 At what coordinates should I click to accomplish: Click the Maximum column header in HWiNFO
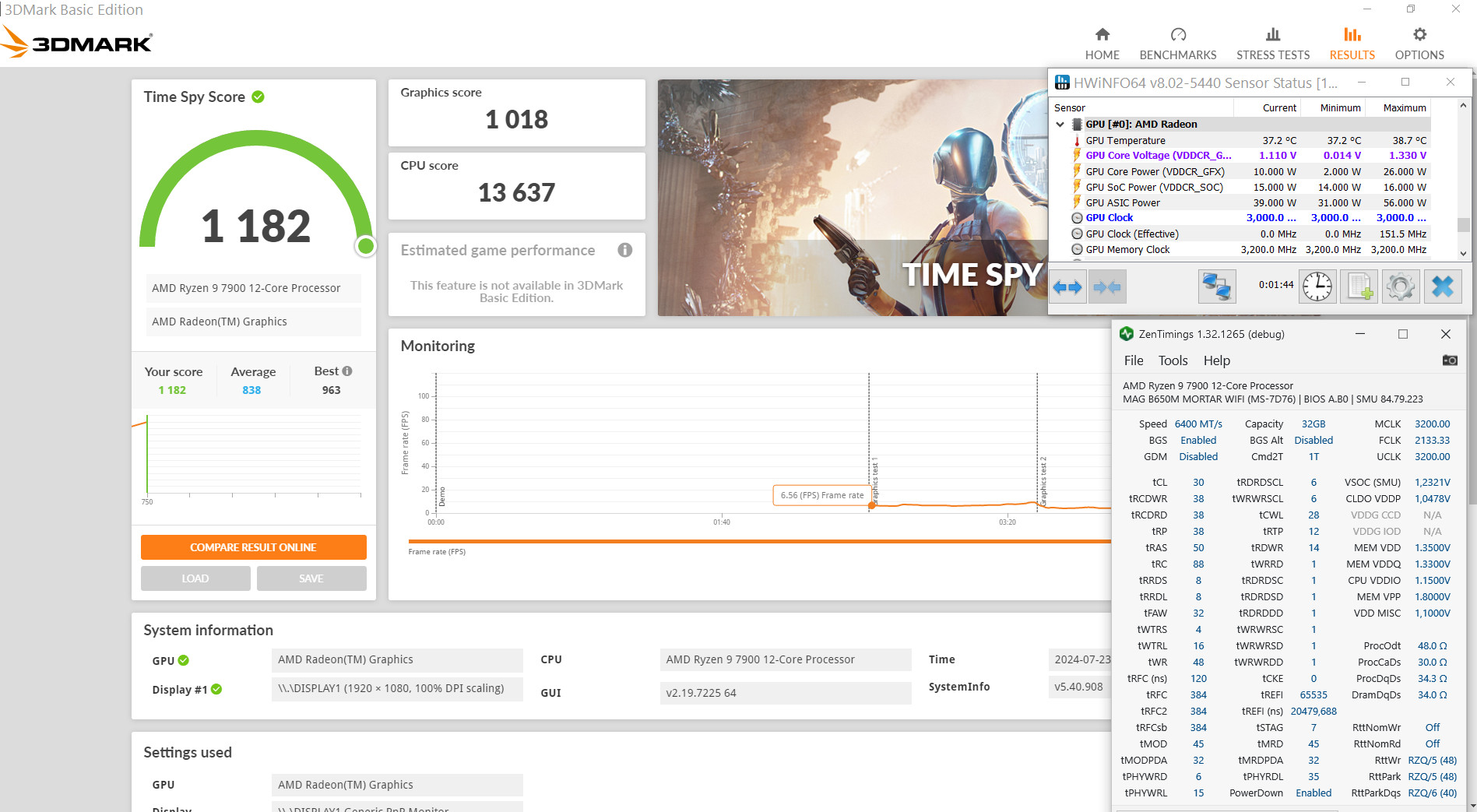click(x=1405, y=108)
